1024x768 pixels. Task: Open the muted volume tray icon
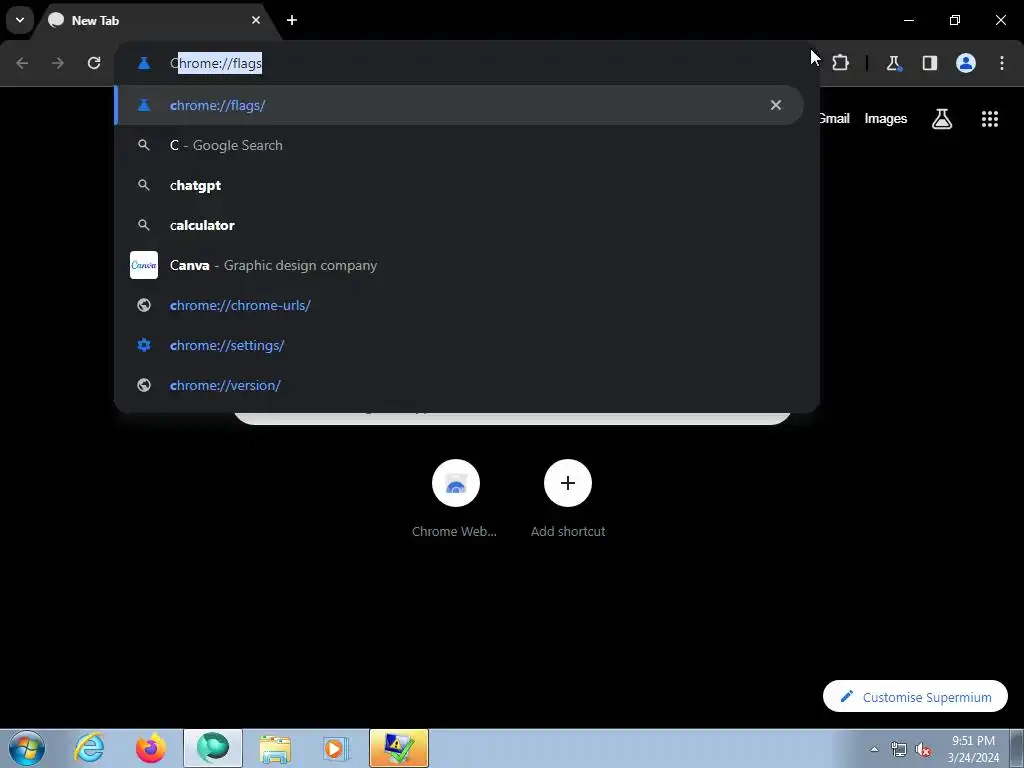[923, 749]
